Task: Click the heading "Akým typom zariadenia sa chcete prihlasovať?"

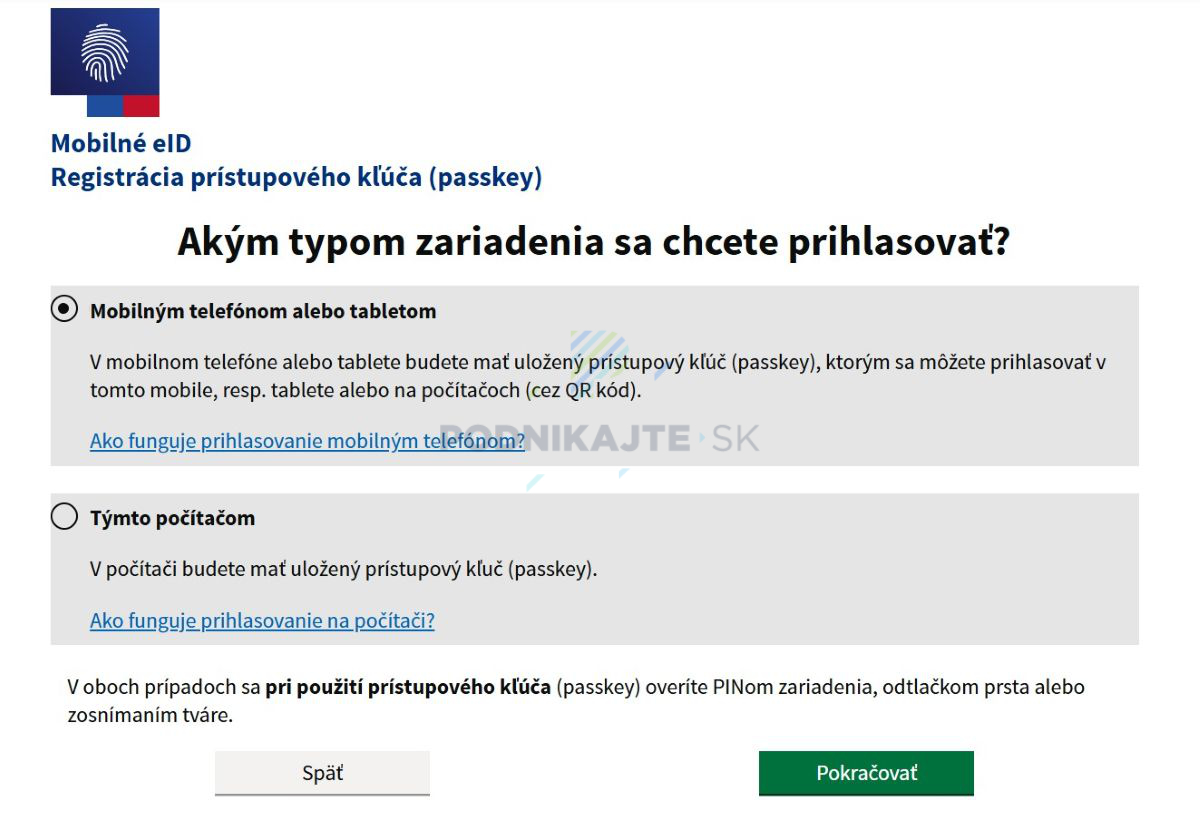Action: 594,243
